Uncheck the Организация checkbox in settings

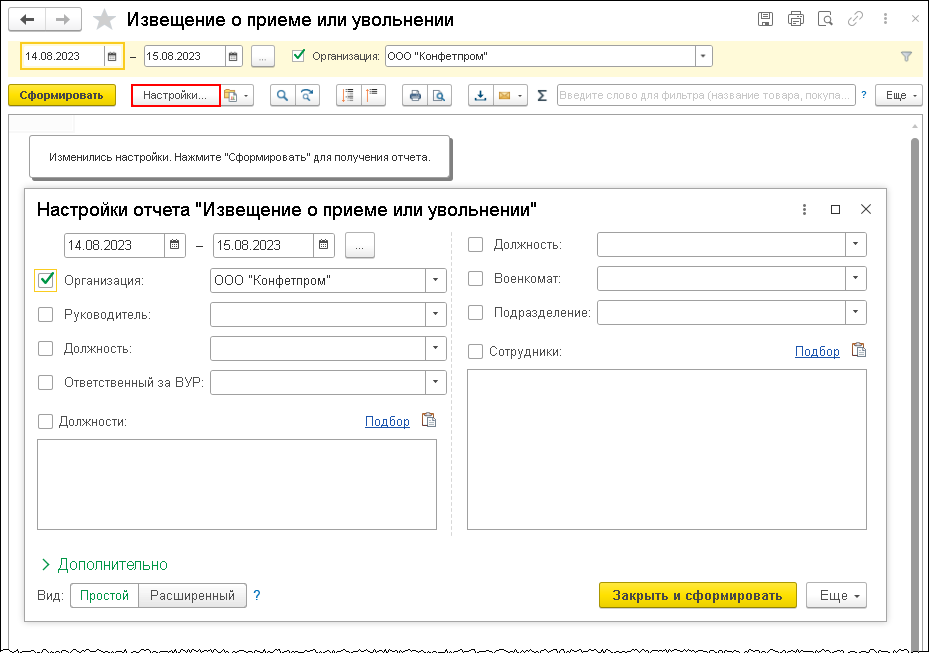(x=45, y=280)
